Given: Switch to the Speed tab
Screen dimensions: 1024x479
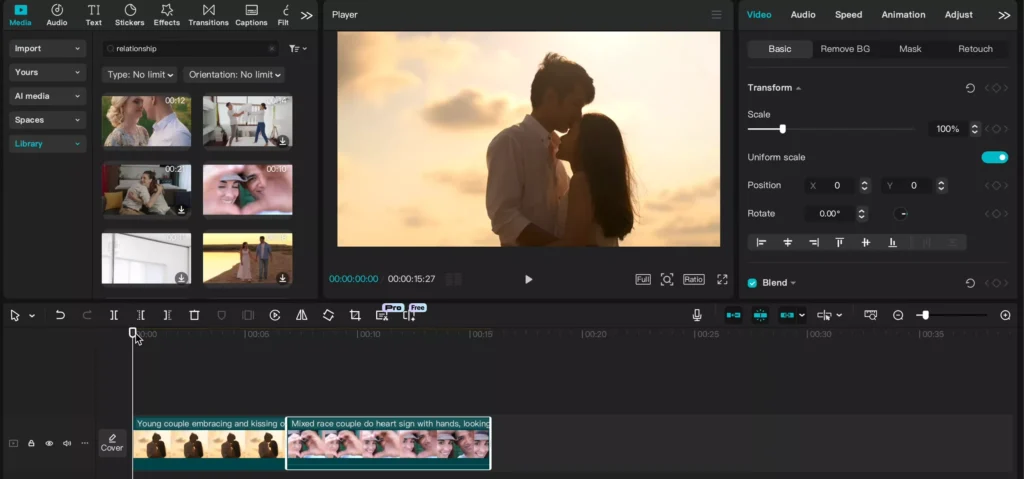Looking at the screenshot, I should click(x=848, y=14).
